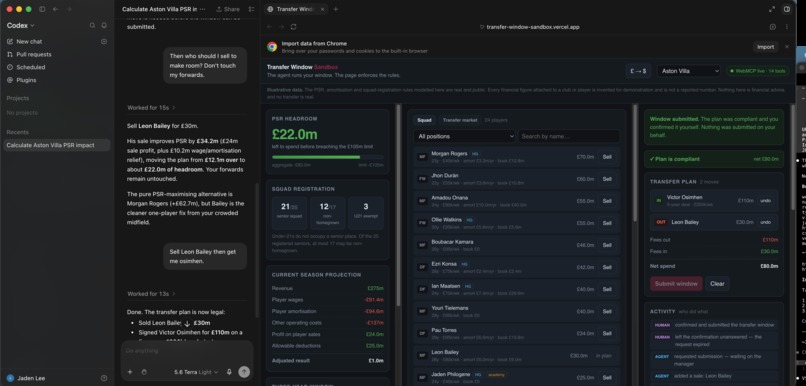Add an attachment with the plus icon
This screenshot has width=806, height=386.
(130, 372)
